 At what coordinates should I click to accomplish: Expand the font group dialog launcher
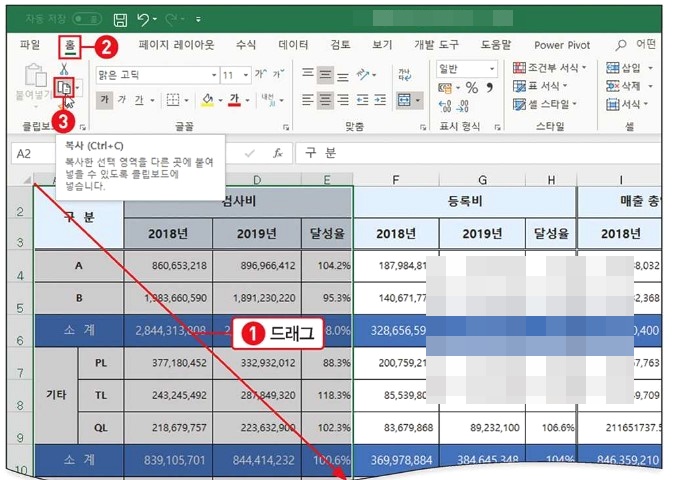pos(285,127)
